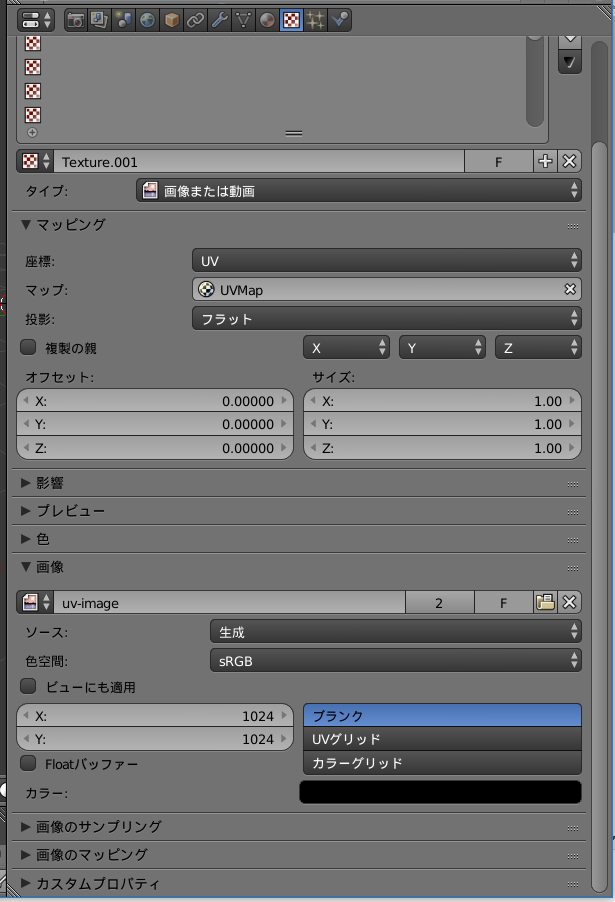The image size is (615, 902).
Task: Open the X axis projection dropdown
Action: pyautogui.click(x=346, y=347)
